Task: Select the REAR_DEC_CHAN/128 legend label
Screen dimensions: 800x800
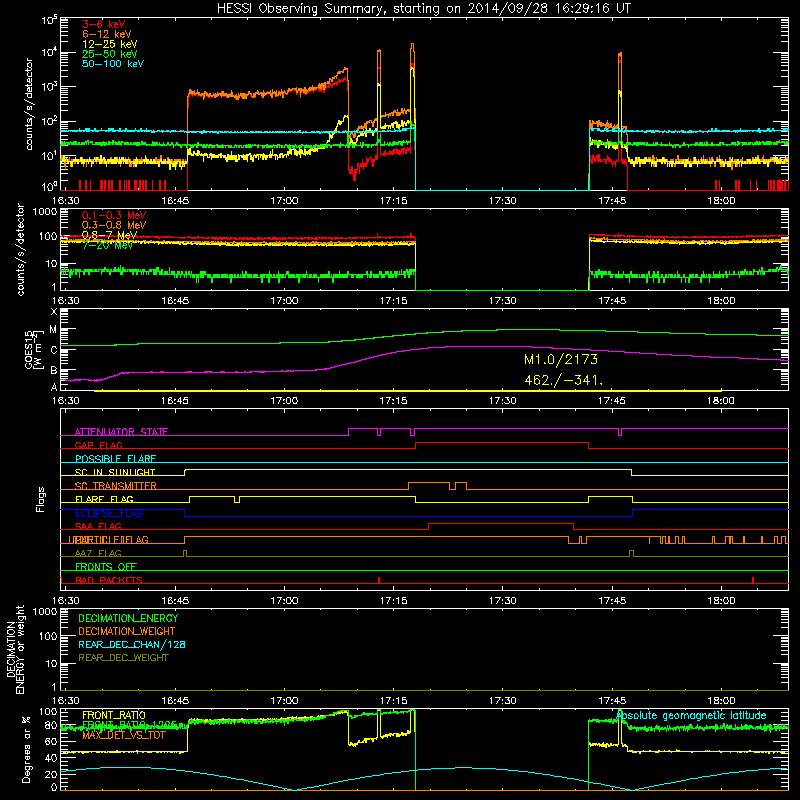Action: [132, 644]
